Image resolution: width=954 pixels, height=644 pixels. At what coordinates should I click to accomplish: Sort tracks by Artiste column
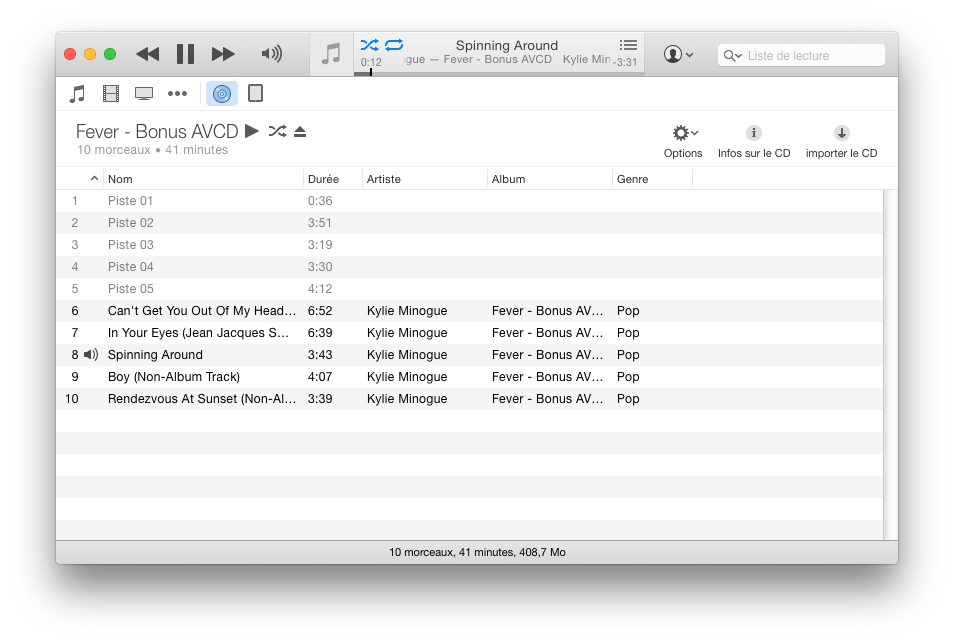click(x=425, y=179)
